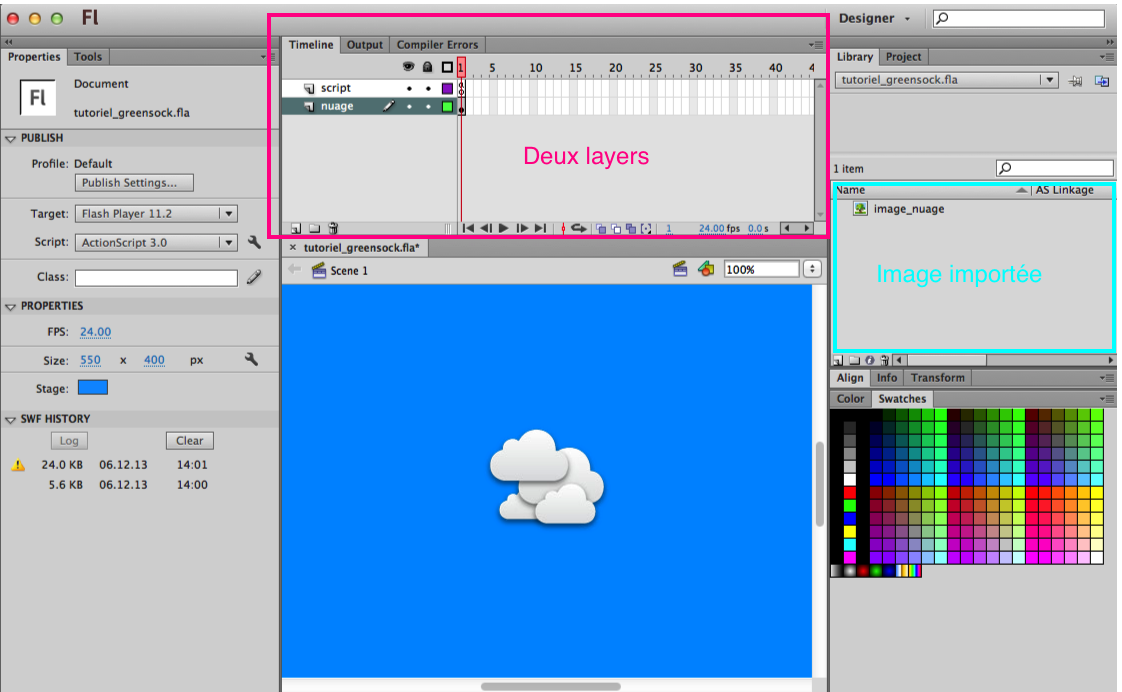1122x692 pixels.
Task: Switch to the Tools tab
Action: pyautogui.click(x=87, y=57)
